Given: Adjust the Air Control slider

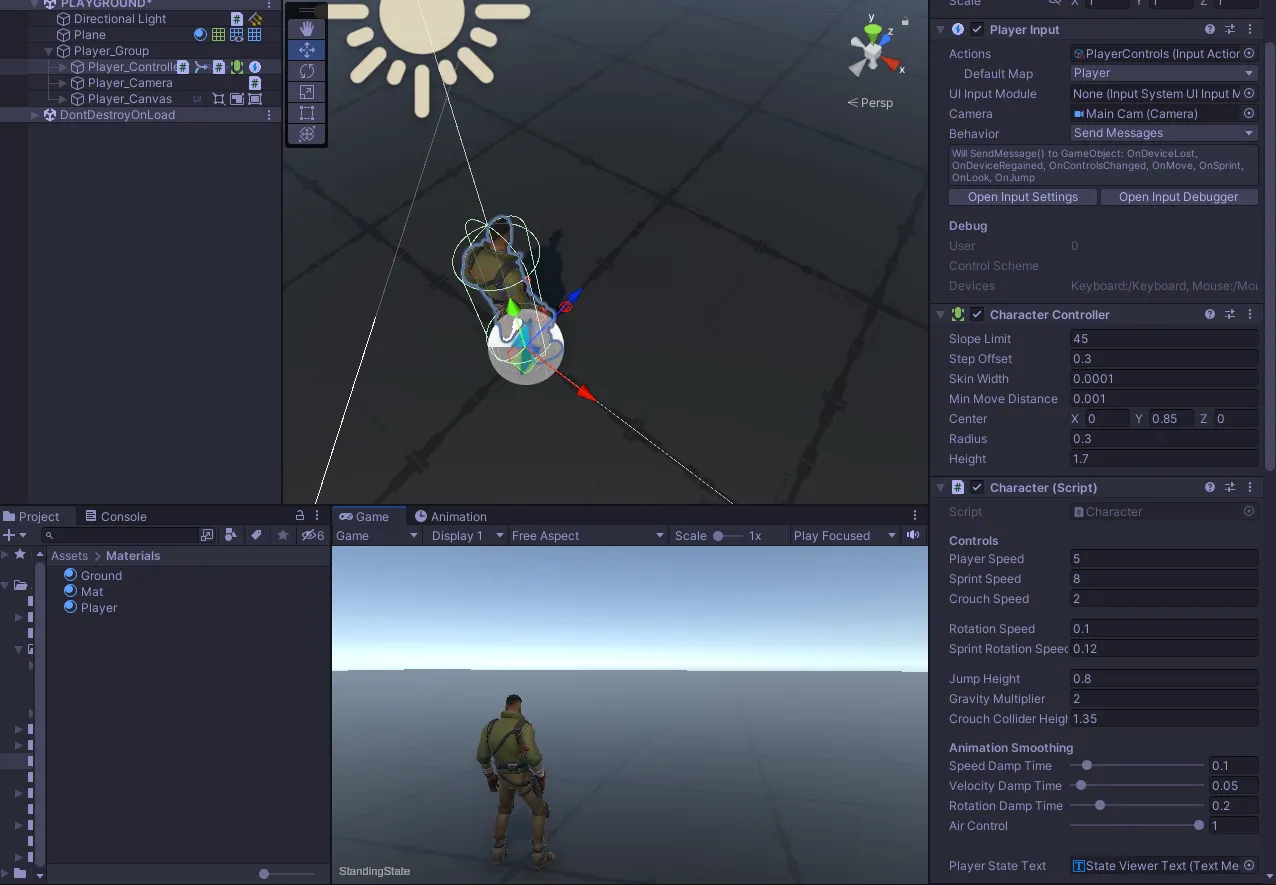Looking at the screenshot, I should point(1137,825).
